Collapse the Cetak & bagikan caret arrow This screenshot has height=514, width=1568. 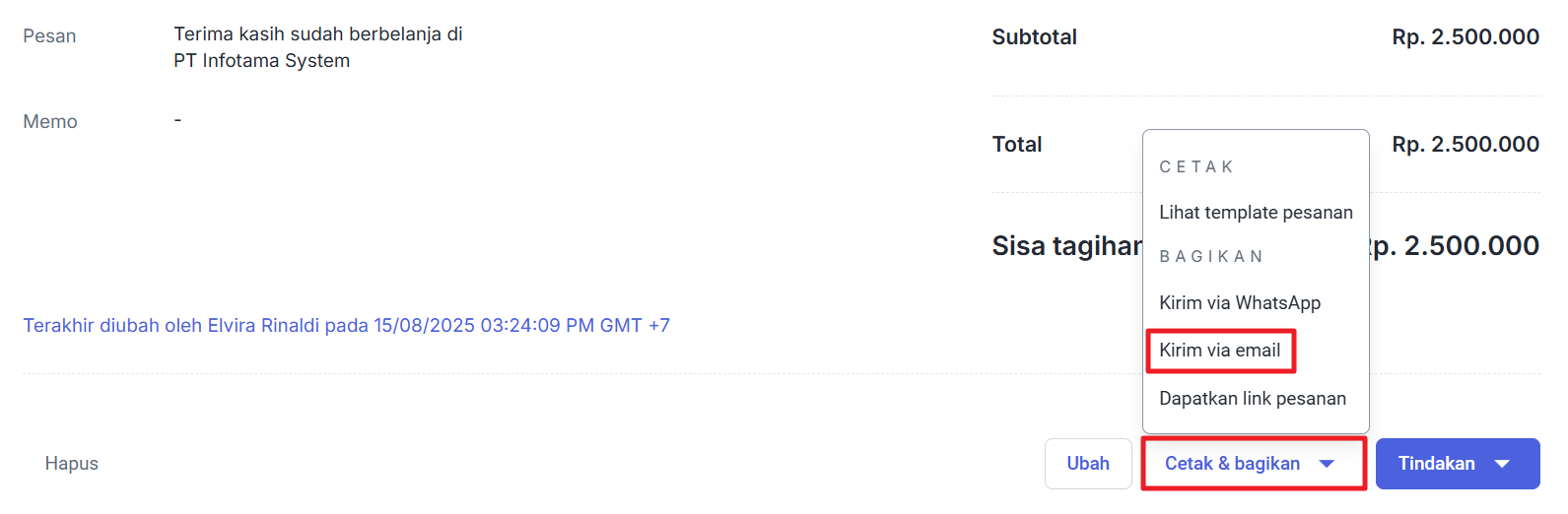[x=1327, y=464]
